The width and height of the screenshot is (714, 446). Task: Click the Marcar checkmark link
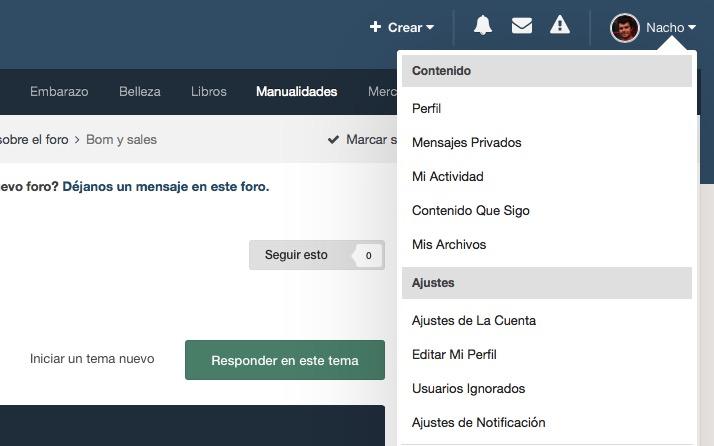tap(362, 139)
